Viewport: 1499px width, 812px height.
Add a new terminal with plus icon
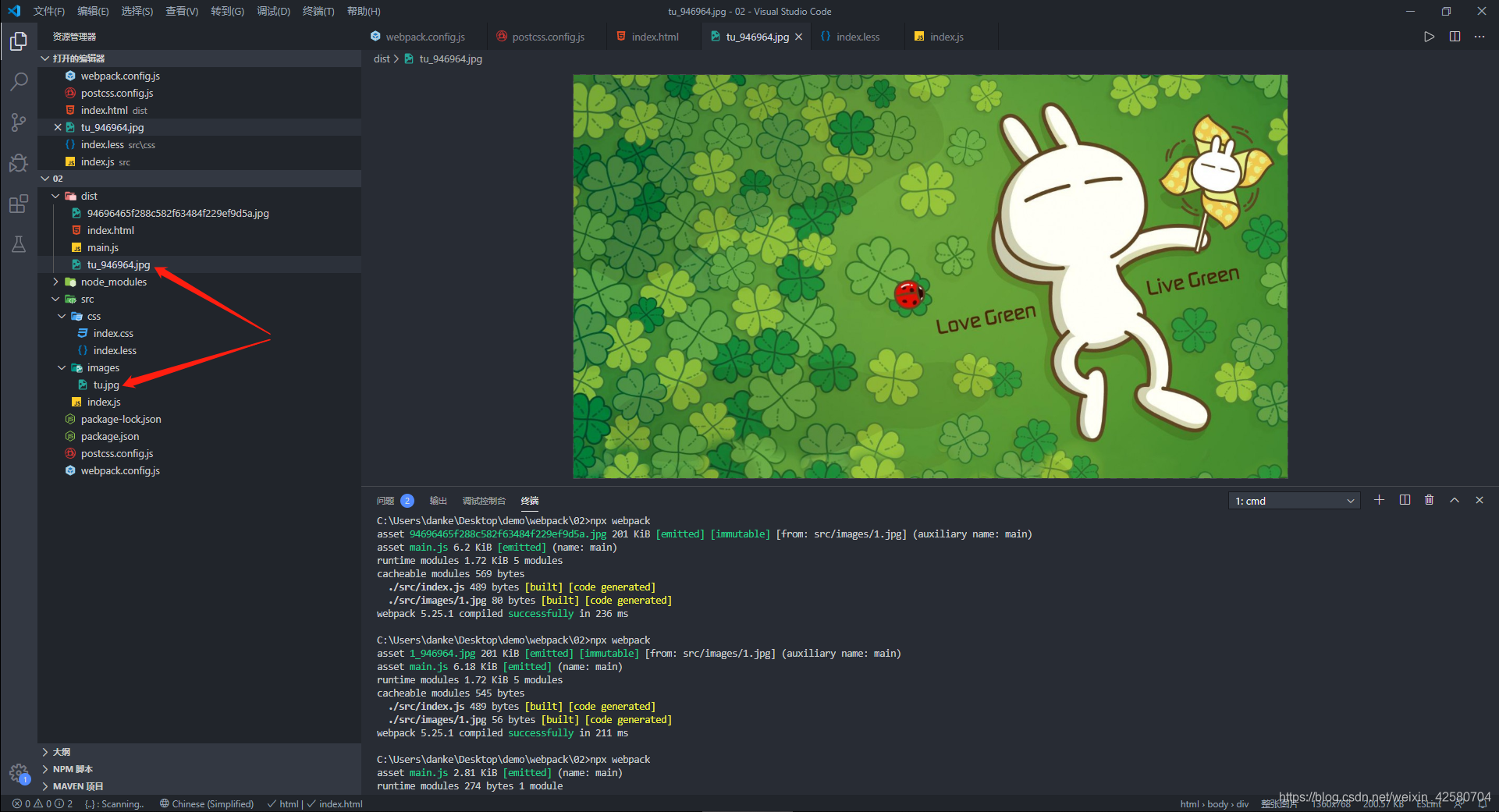[x=1379, y=500]
